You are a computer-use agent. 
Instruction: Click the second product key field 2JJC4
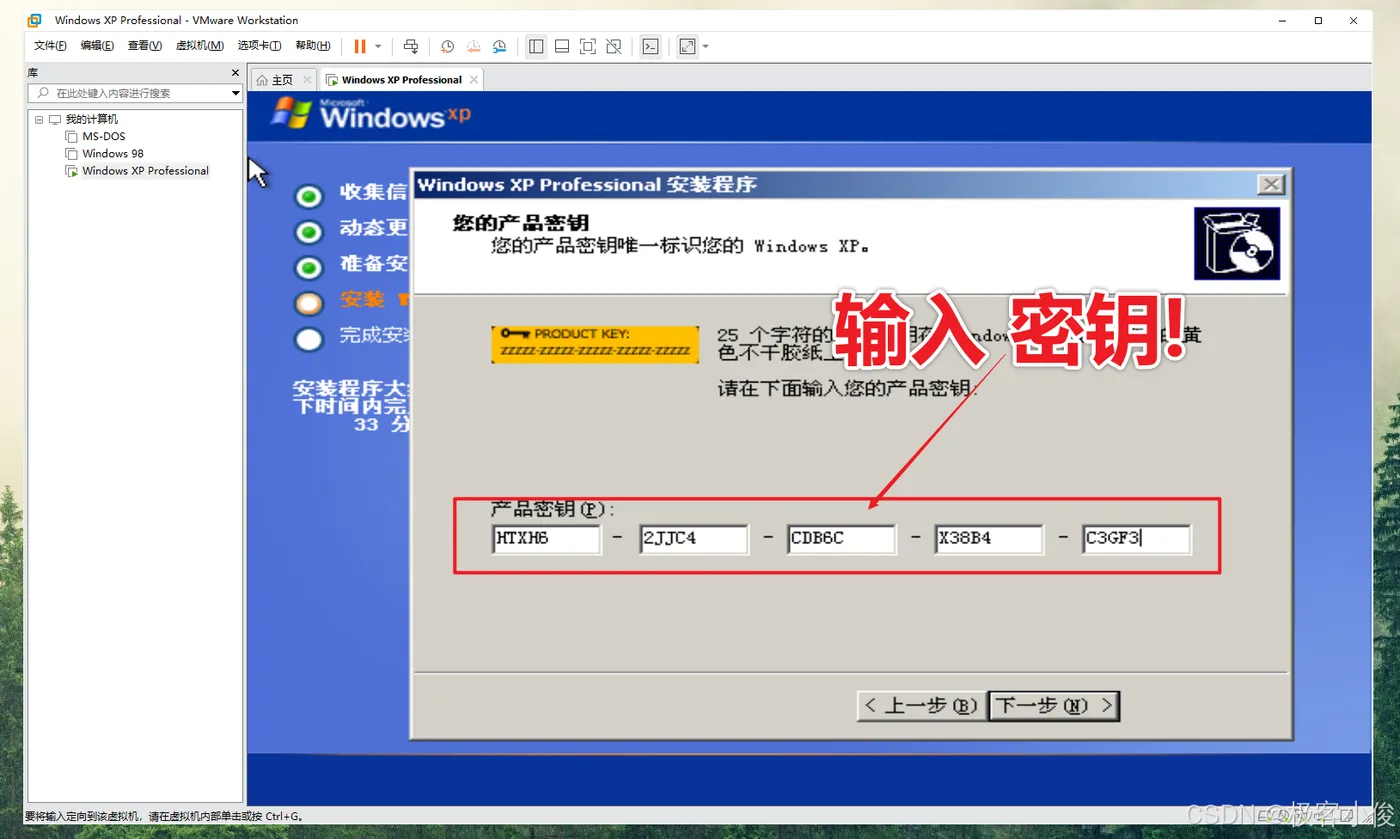tap(694, 539)
